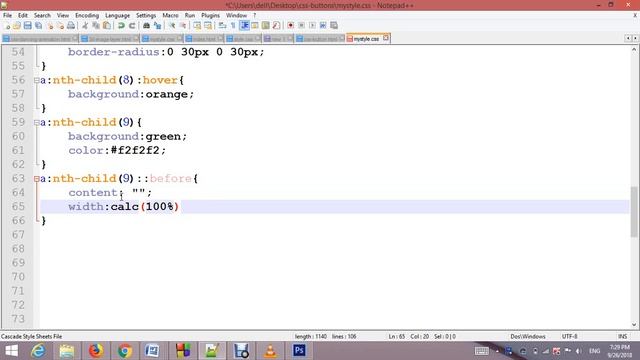Screen dimensions: 640x360
Task: Select the active mystyle.css tab
Action: click(x=366, y=39)
